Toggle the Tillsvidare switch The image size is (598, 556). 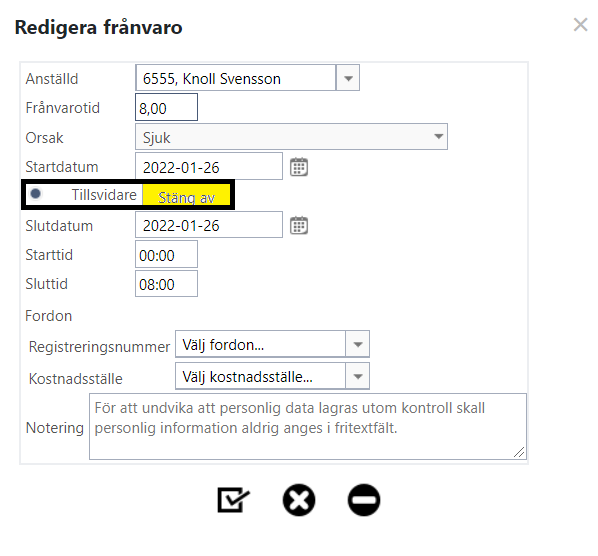(36, 194)
